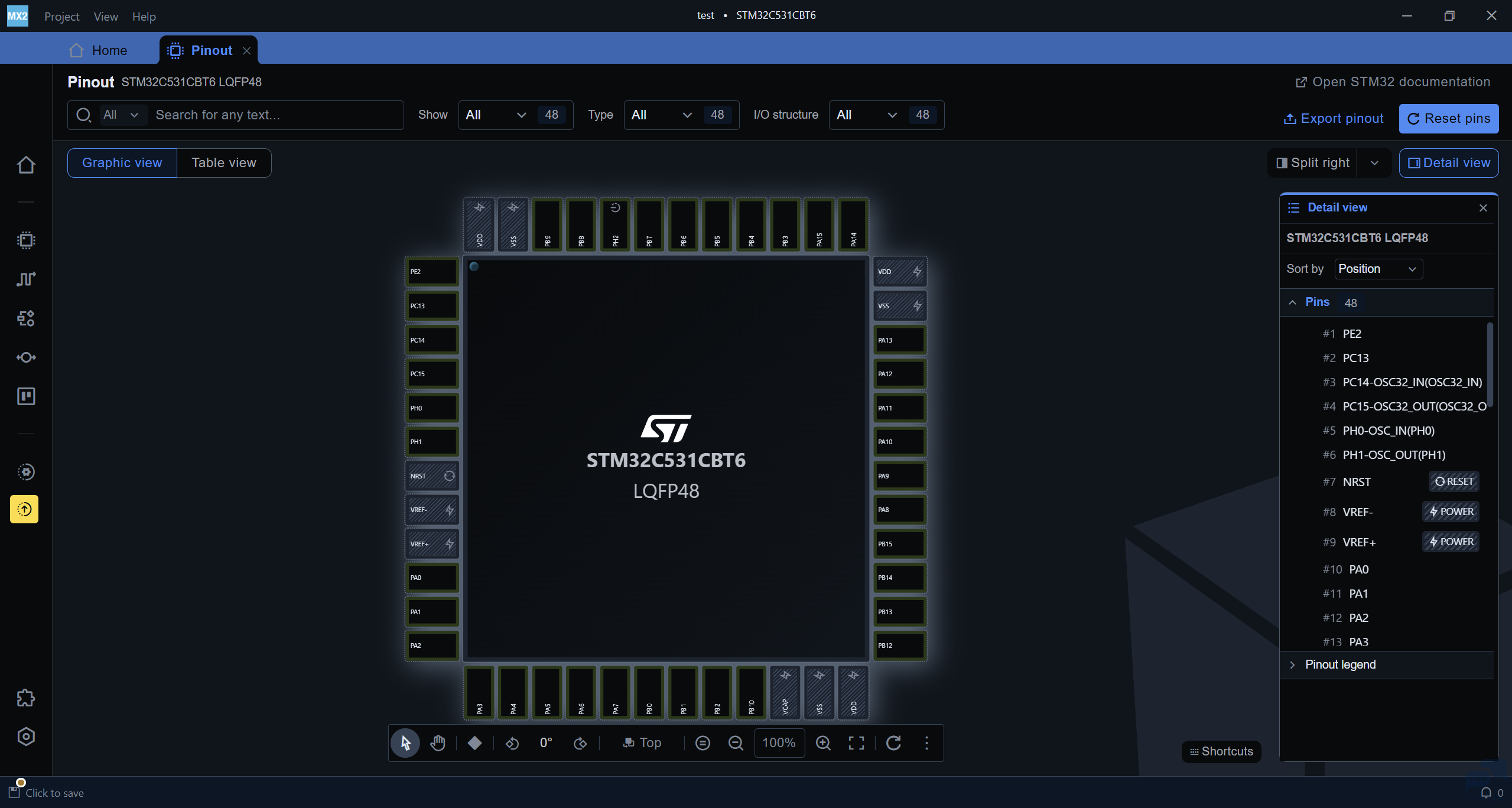Viewport: 1512px width, 808px height.
Task: Open the Sort by Position dropdown
Action: click(1378, 269)
